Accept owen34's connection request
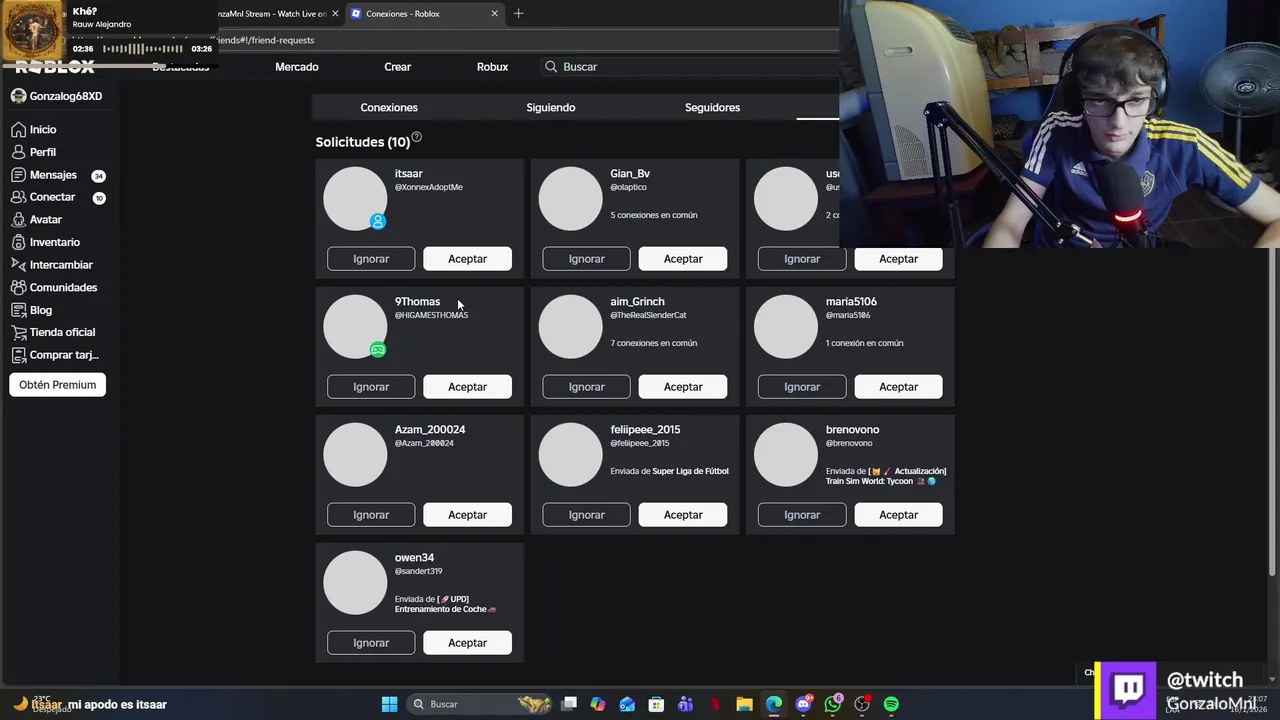The height and width of the screenshot is (720, 1280). (467, 643)
